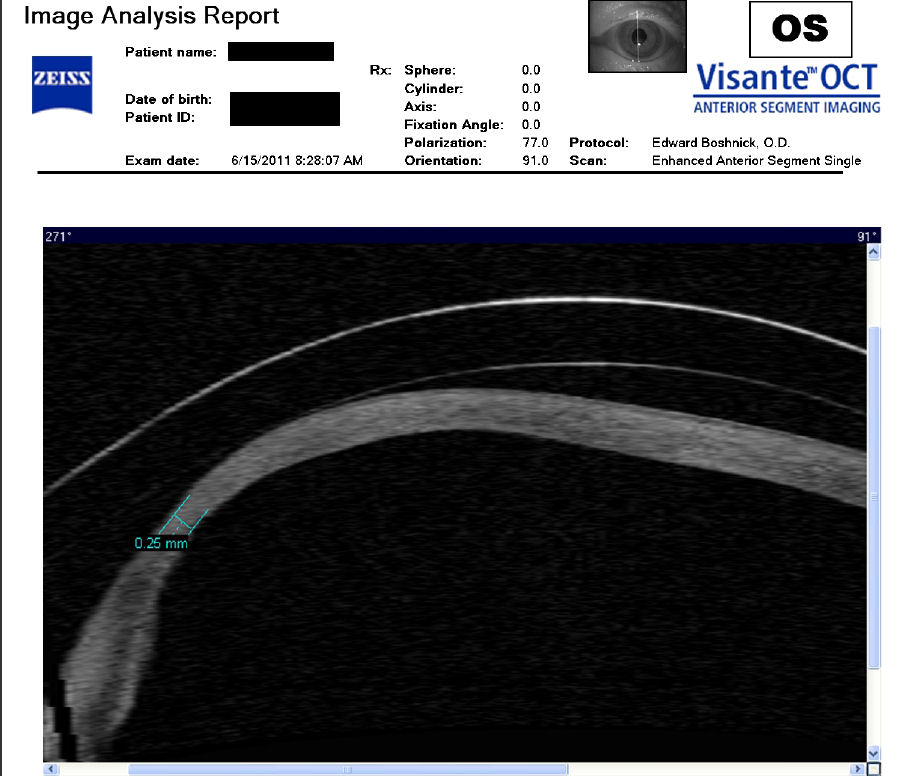
Task: Click the vertical scrollbar thumb
Action: [x=873, y=495]
